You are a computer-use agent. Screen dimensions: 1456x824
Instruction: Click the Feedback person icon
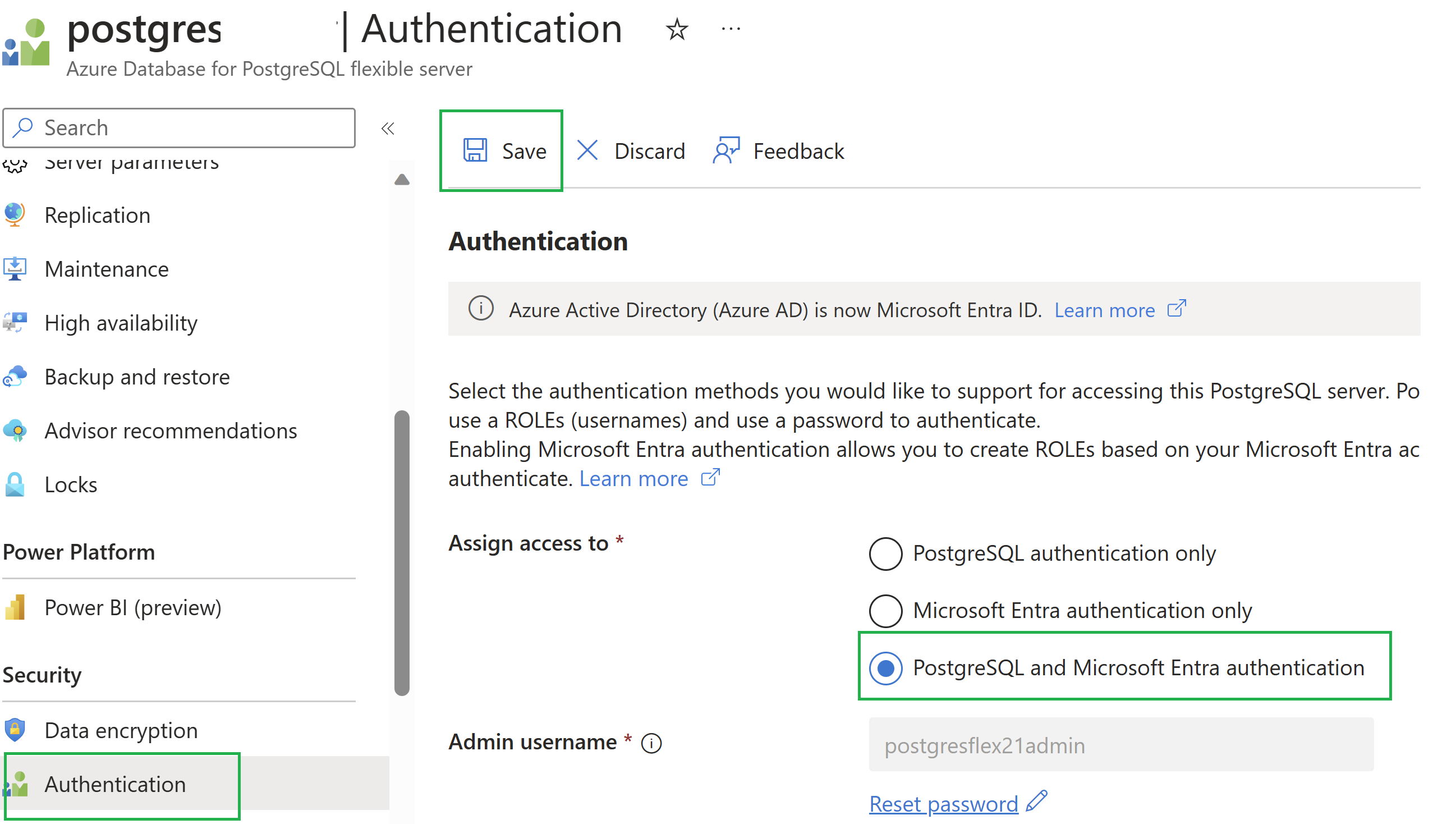coord(726,150)
